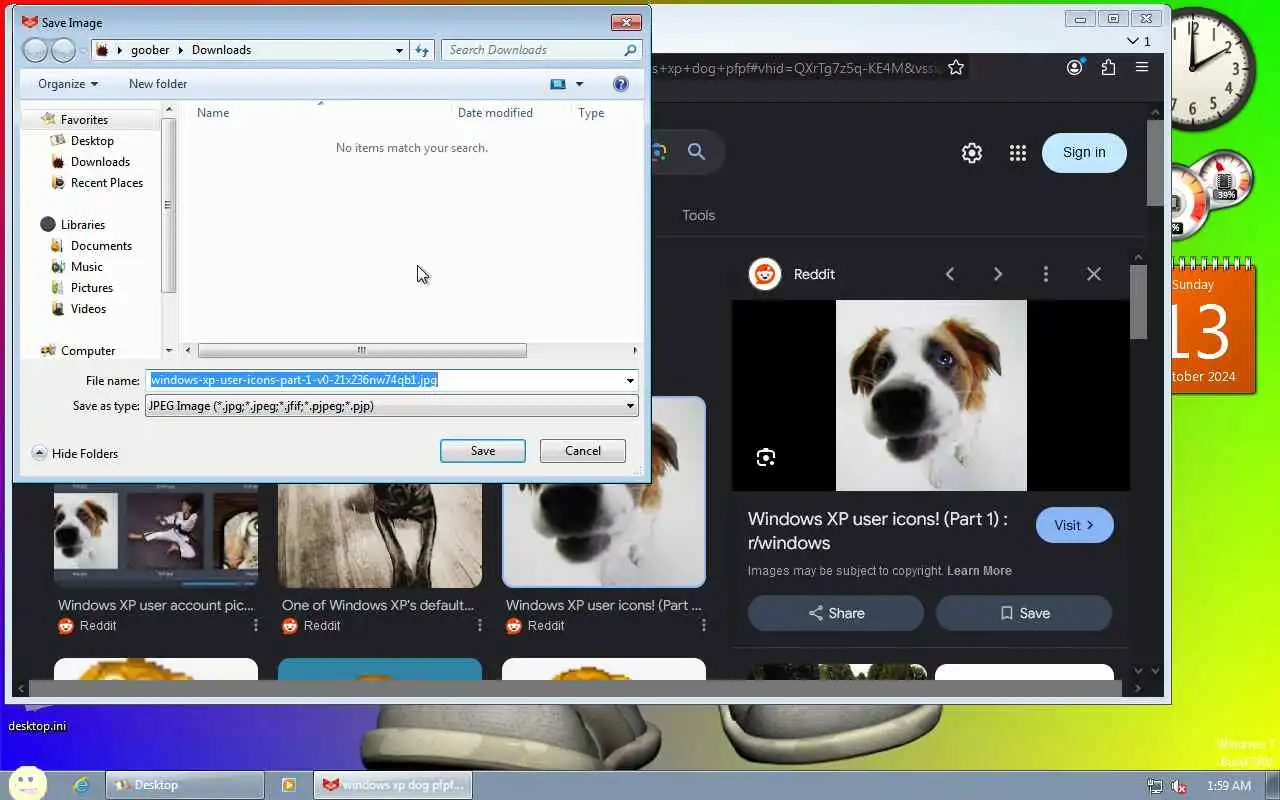Open more options in preview panel
Viewport: 1280px width, 800px height.
(1046, 274)
